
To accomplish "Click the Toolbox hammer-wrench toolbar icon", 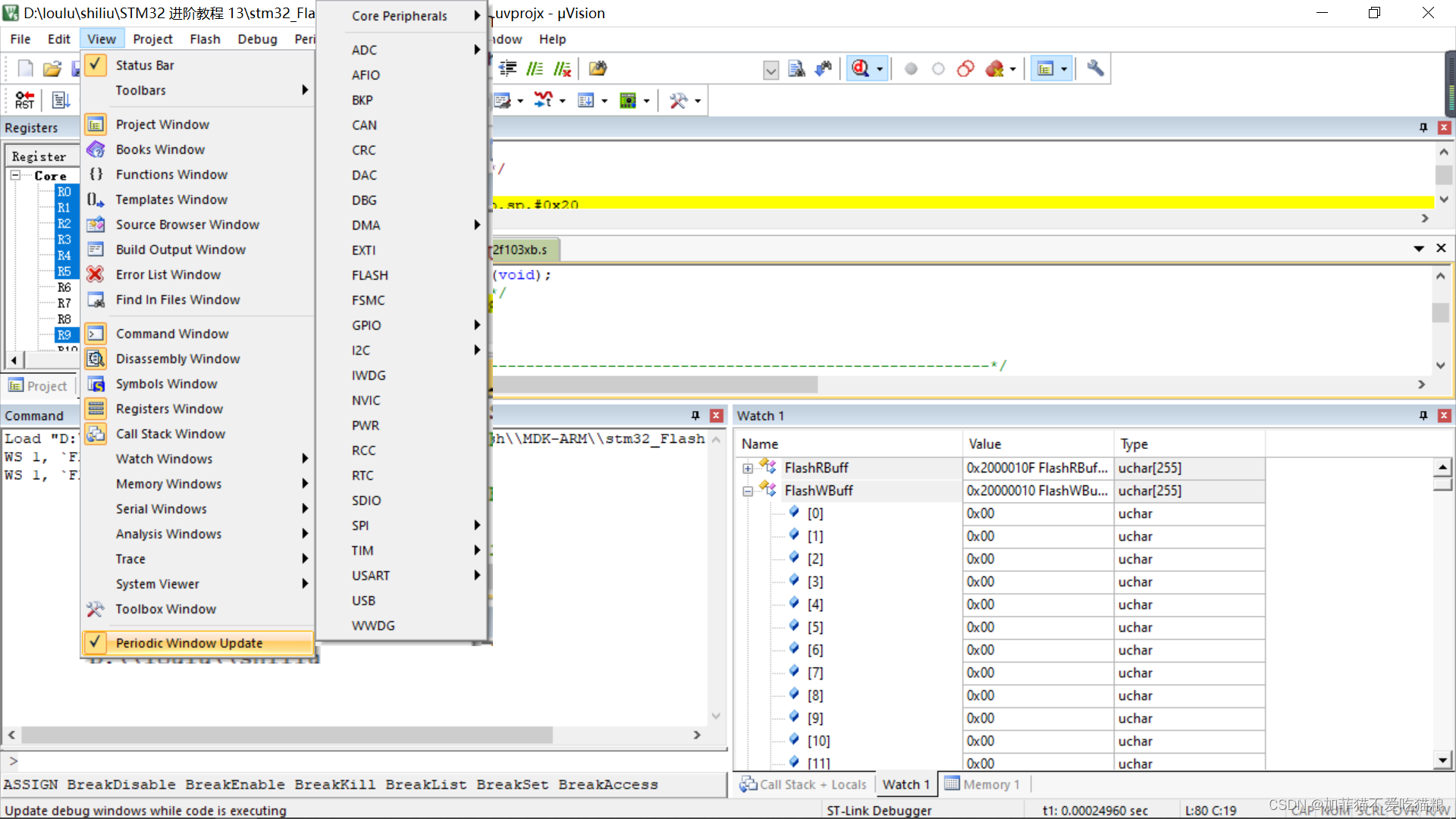I will point(678,100).
